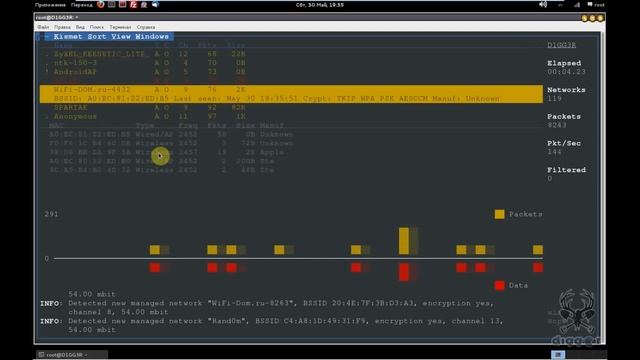
Task: Open the Kismet menu
Action: pos(68,36)
